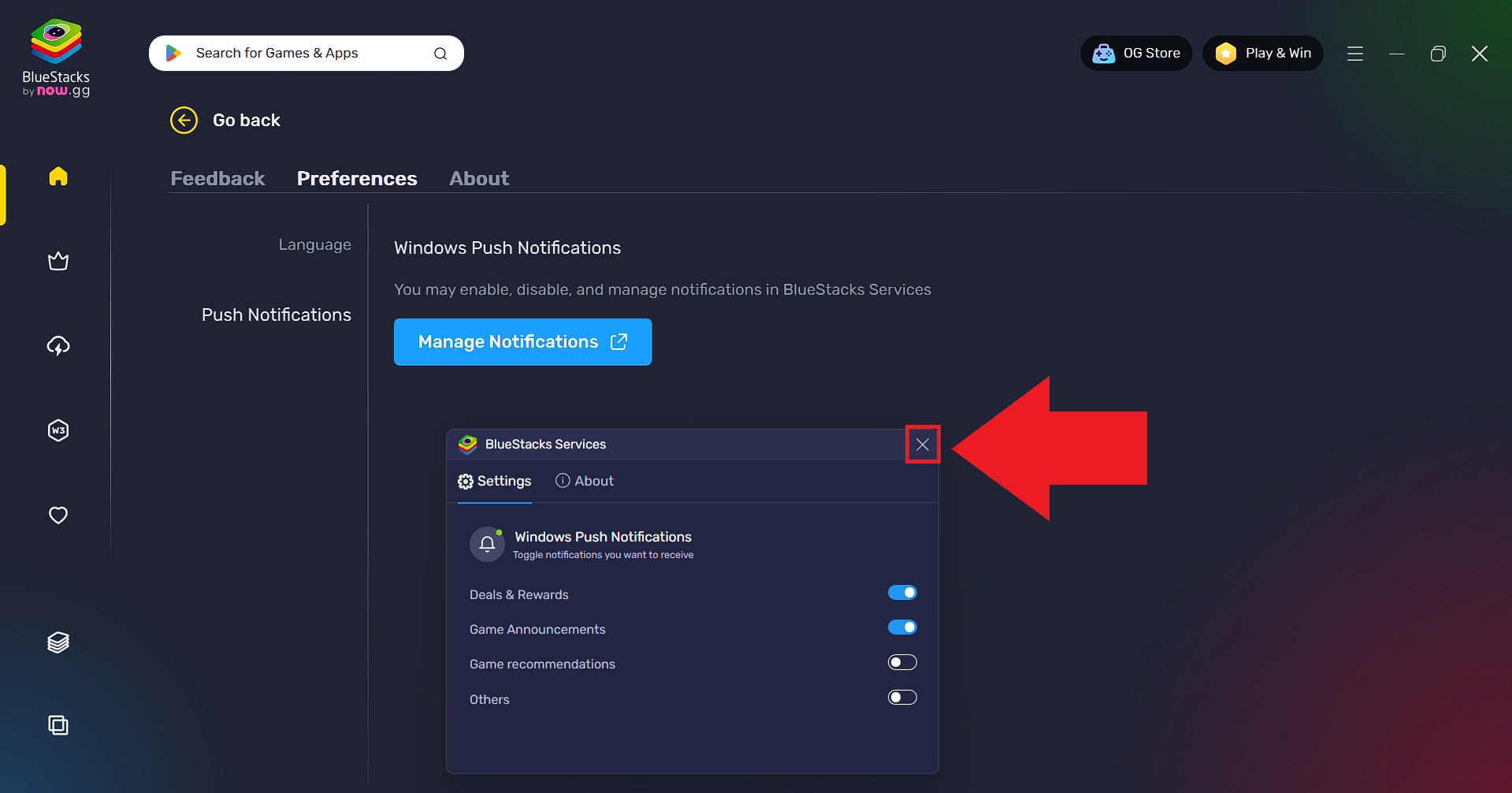The width and height of the screenshot is (1512, 793).
Task: Open the hamburger menu icon
Action: coord(1355,54)
